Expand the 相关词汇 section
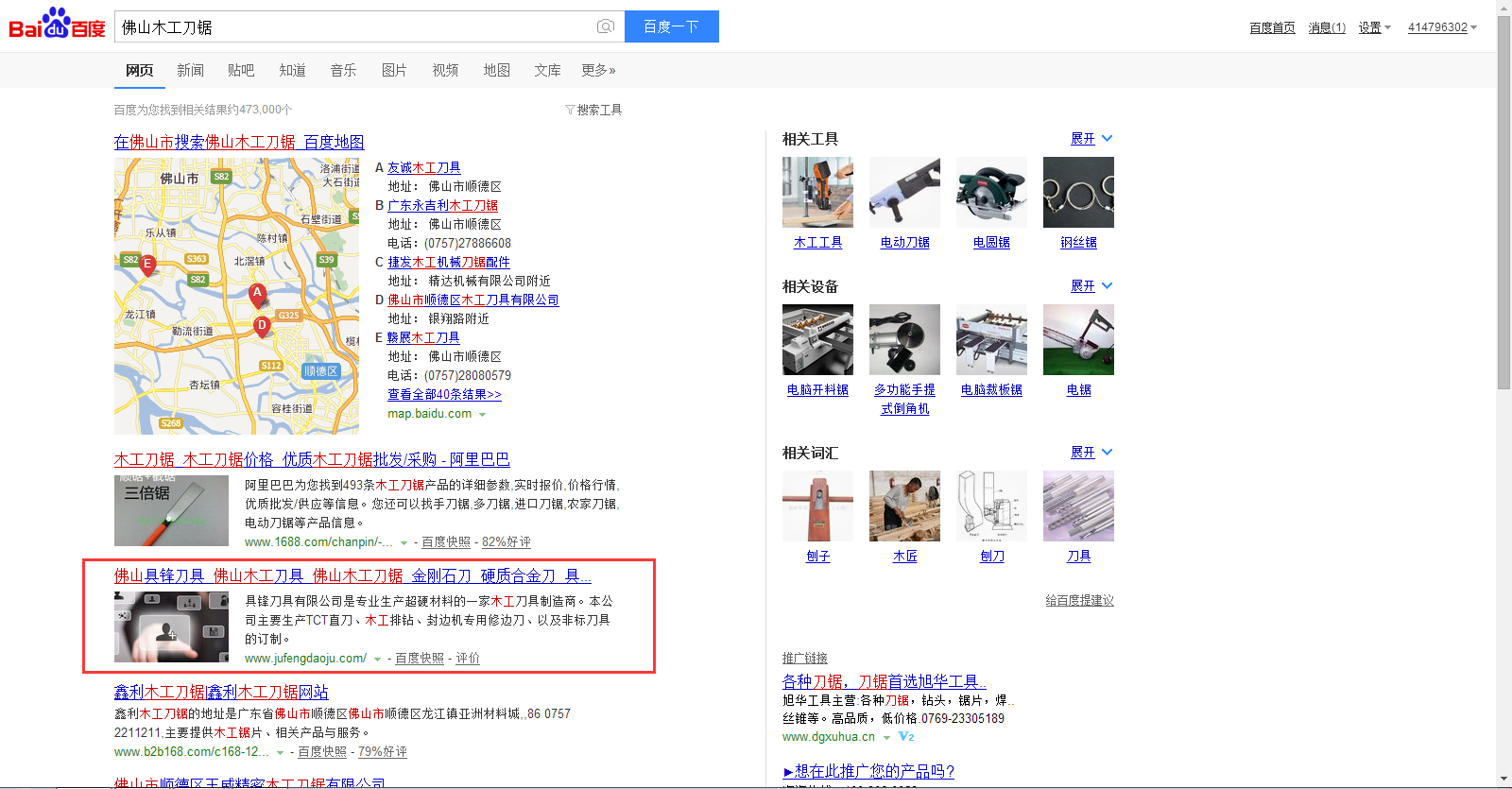The image size is (1512, 789). (1091, 453)
